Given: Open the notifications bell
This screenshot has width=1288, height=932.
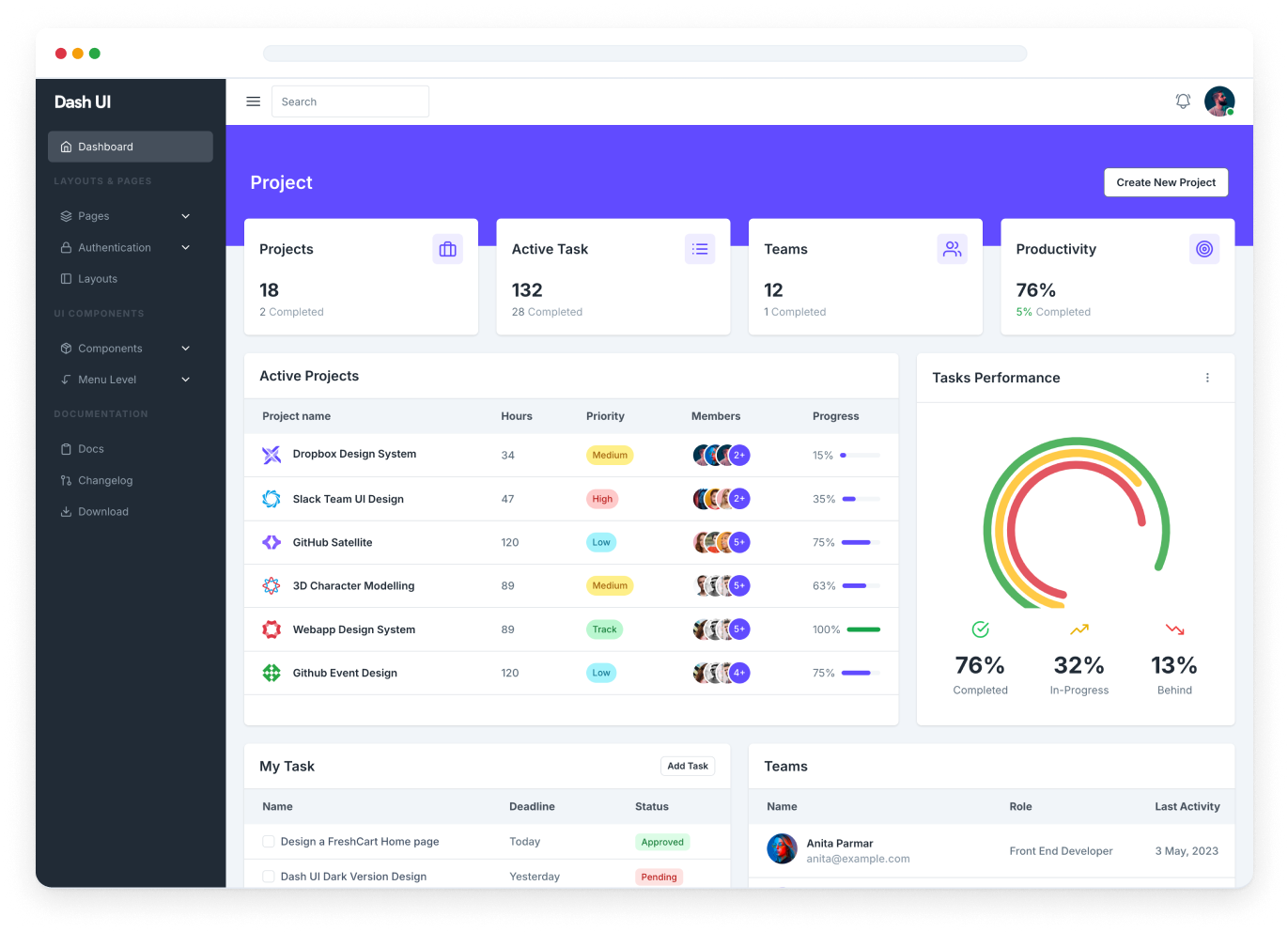Looking at the screenshot, I should point(1183,101).
